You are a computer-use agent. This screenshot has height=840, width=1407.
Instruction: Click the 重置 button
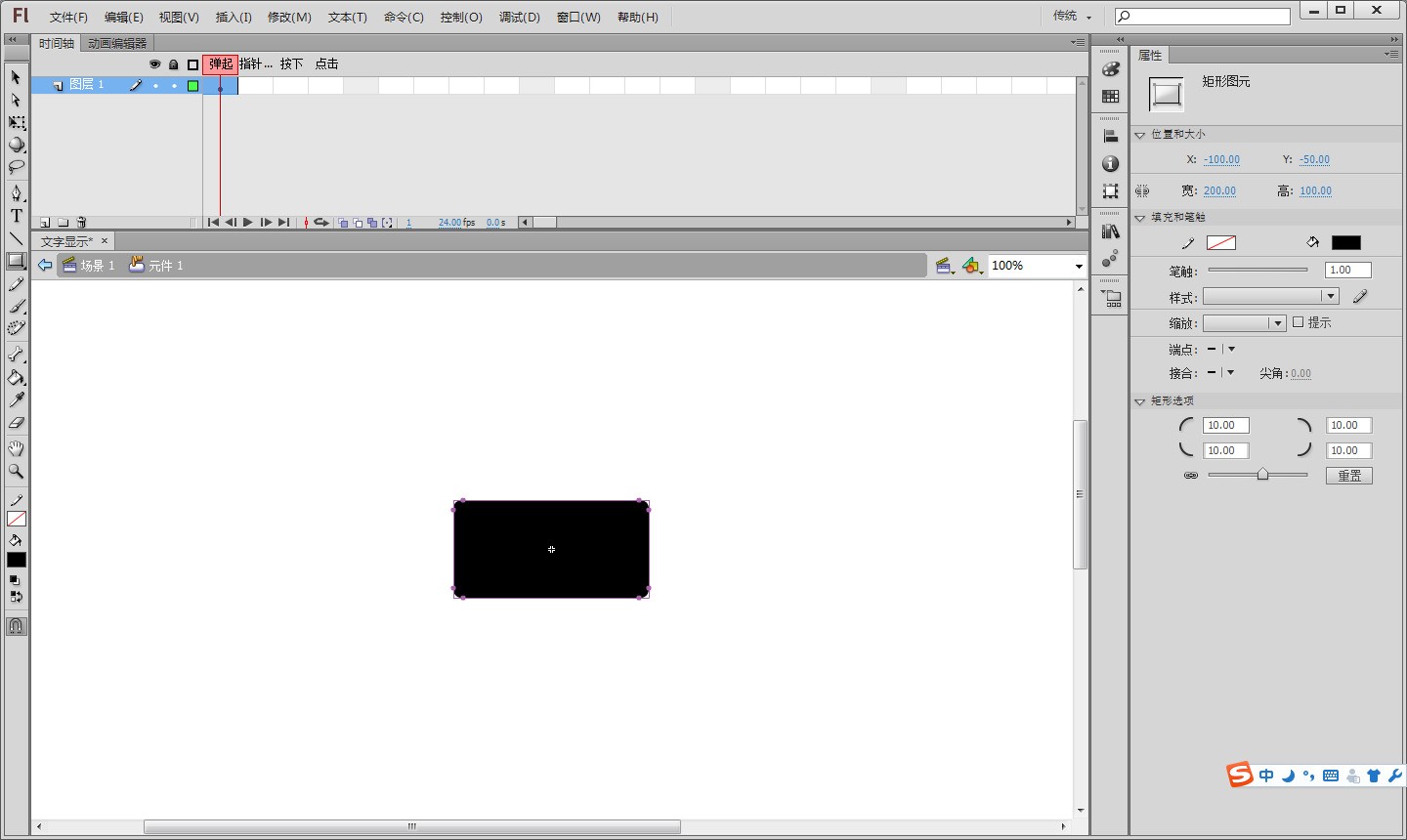click(x=1348, y=476)
